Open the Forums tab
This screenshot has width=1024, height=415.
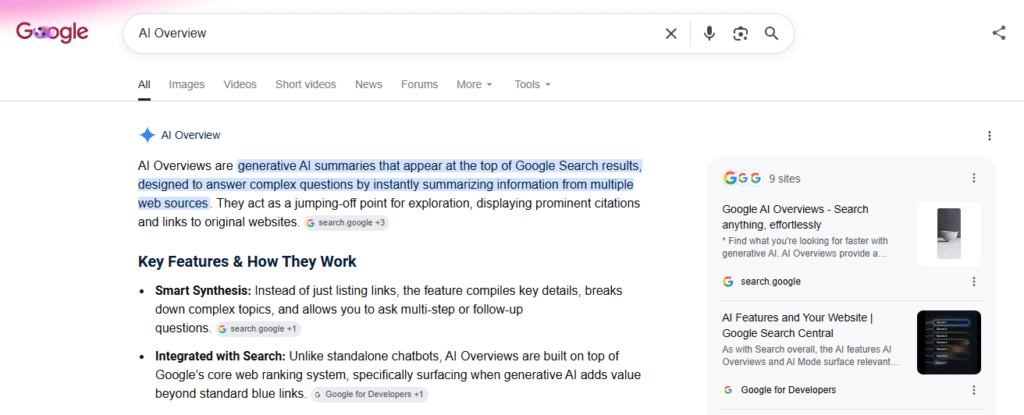click(419, 84)
